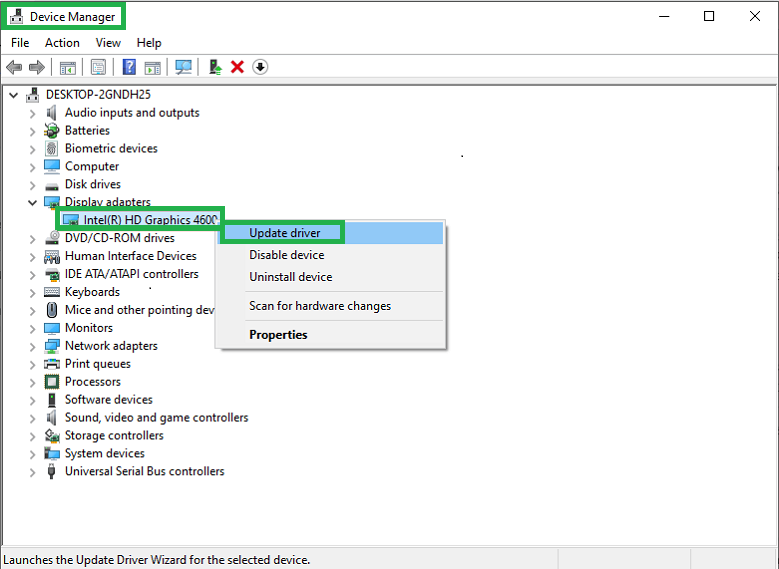Click the Device Manager title bar icon
Viewport: 779px width, 569px height.
tap(16, 16)
